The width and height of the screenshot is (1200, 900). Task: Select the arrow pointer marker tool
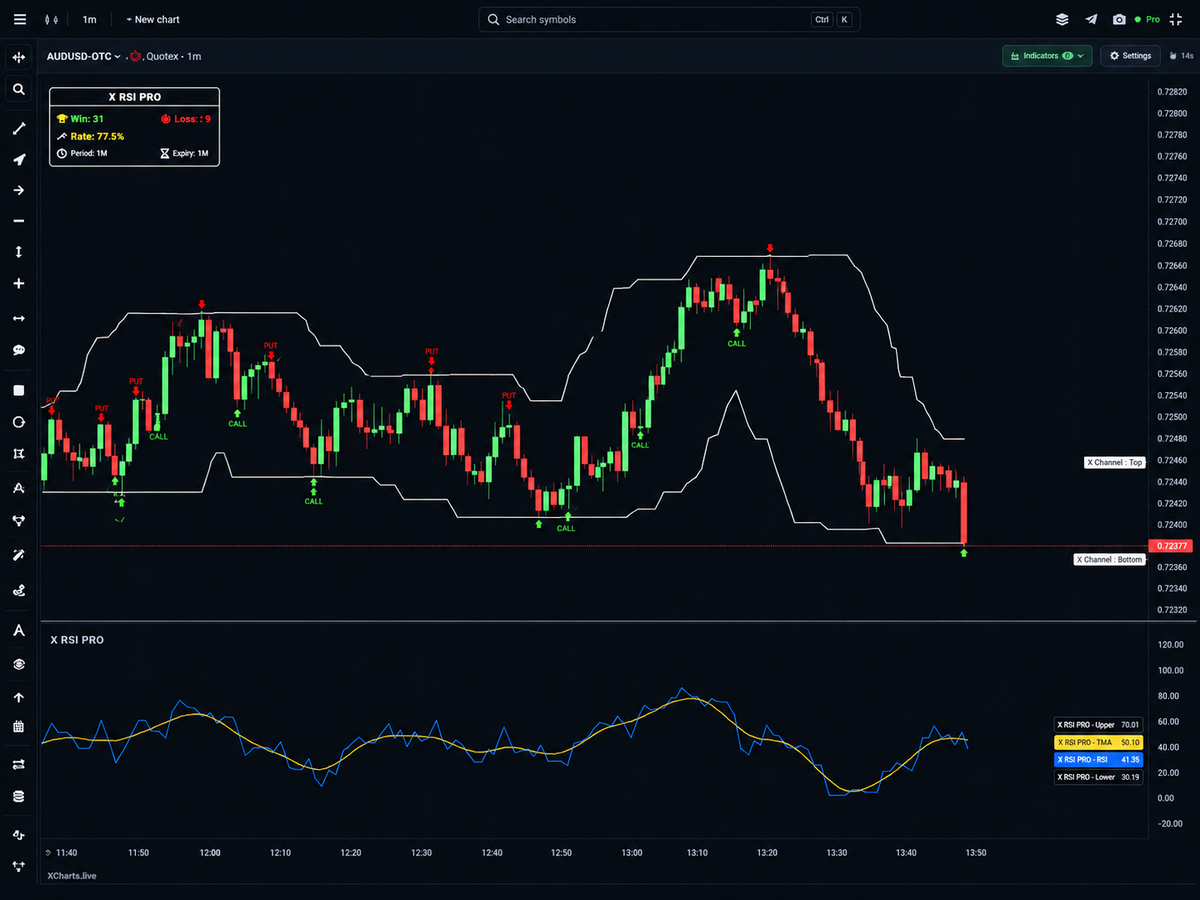coord(18,160)
